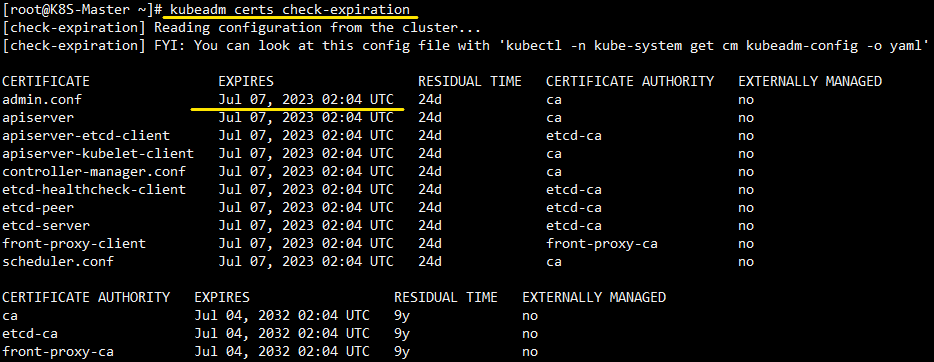Click the 'no' value in scheduler.conf row

coord(746,263)
